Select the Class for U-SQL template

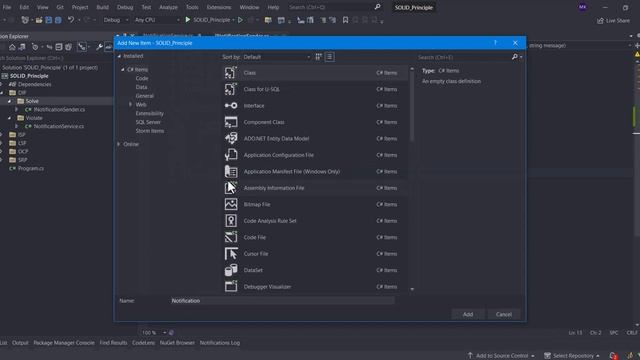(315, 89)
